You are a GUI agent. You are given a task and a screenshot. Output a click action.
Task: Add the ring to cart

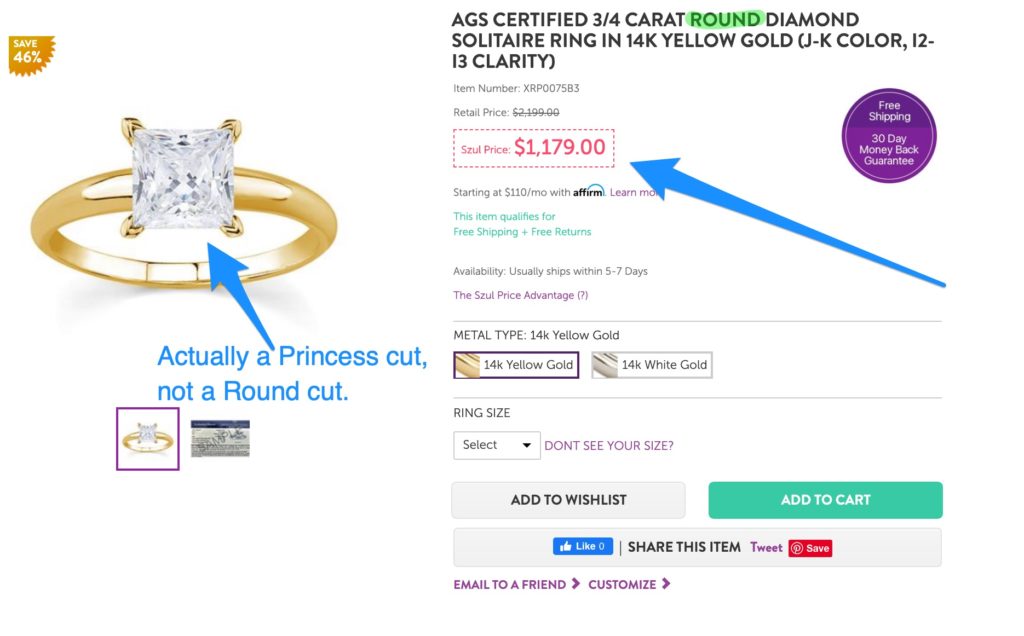click(x=825, y=500)
